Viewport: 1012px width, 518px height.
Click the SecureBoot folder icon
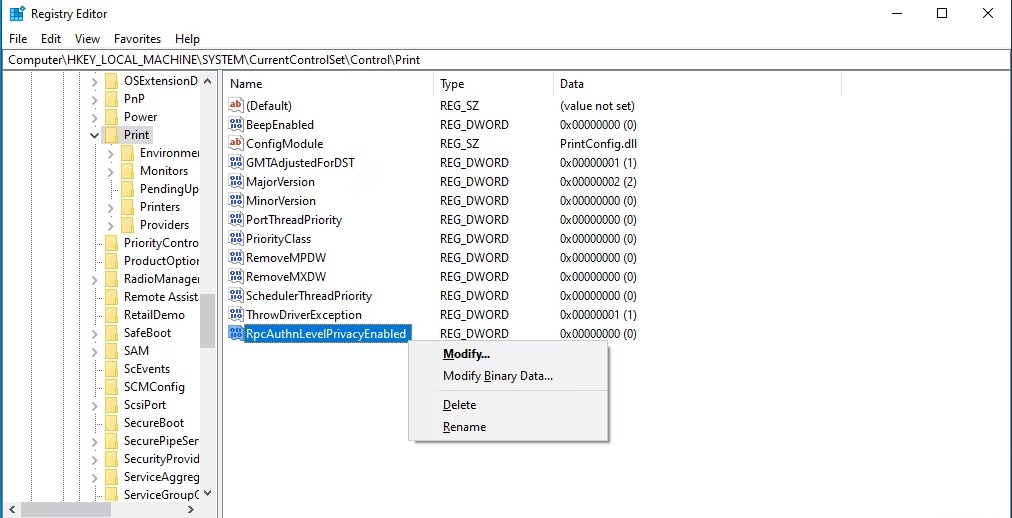pos(112,423)
